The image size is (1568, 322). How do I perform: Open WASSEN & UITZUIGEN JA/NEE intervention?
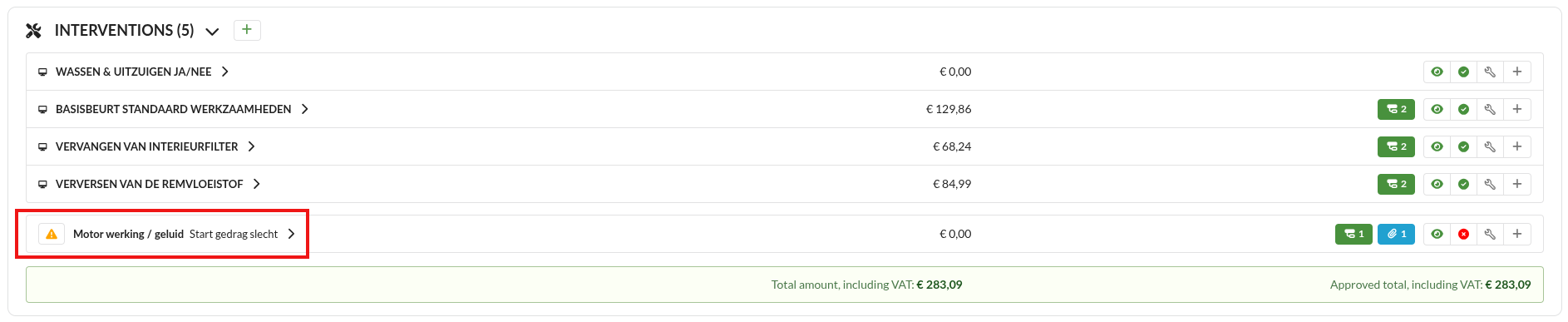134,72
